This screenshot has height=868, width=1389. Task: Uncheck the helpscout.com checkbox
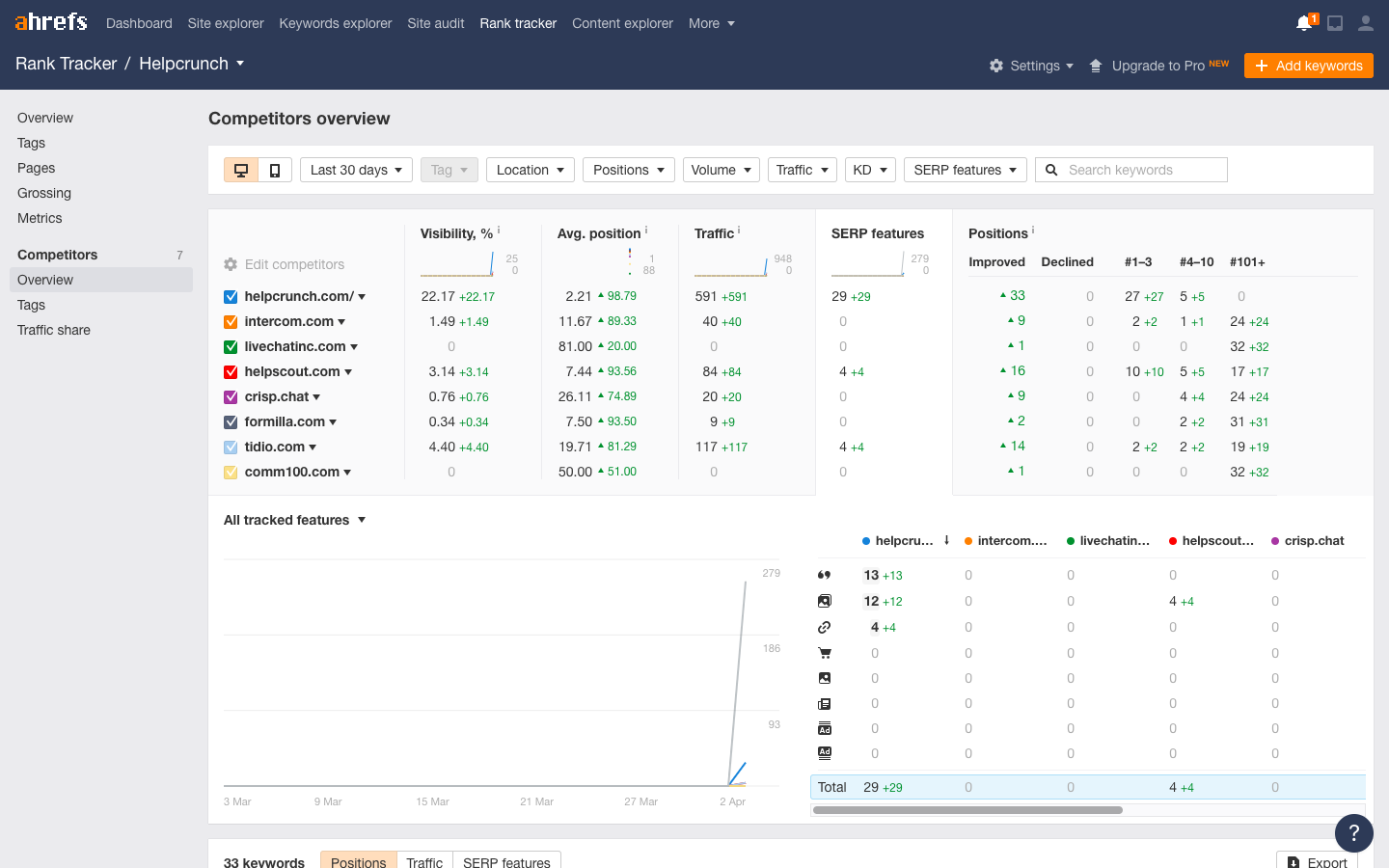pyautogui.click(x=231, y=372)
